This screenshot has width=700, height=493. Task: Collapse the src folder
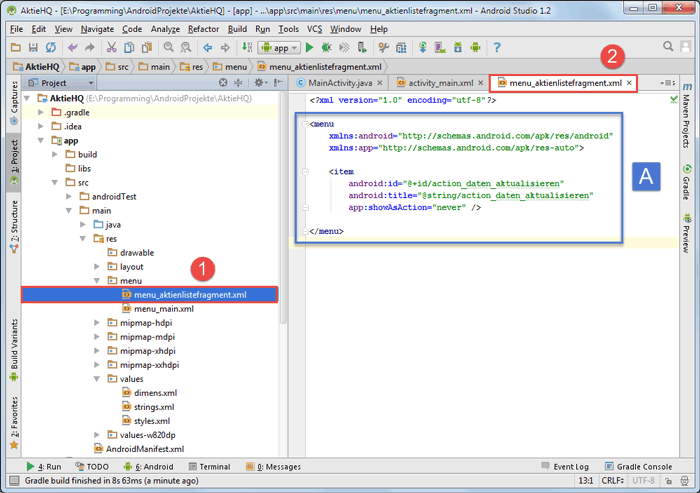click(55, 183)
